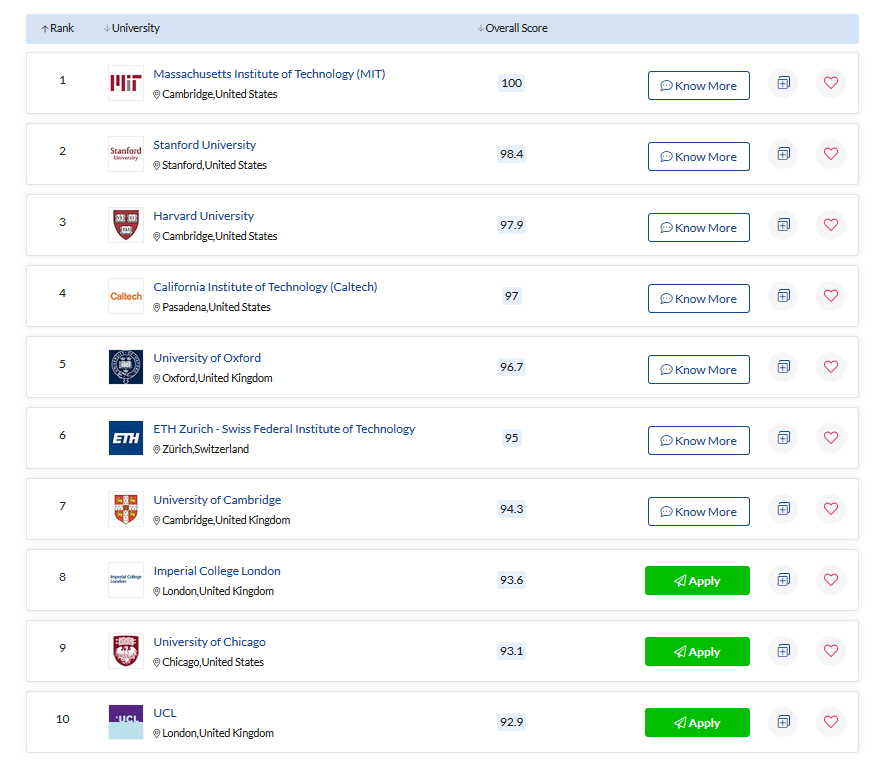
Task: Favorite University of Oxford with heart icon
Action: point(831,367)
